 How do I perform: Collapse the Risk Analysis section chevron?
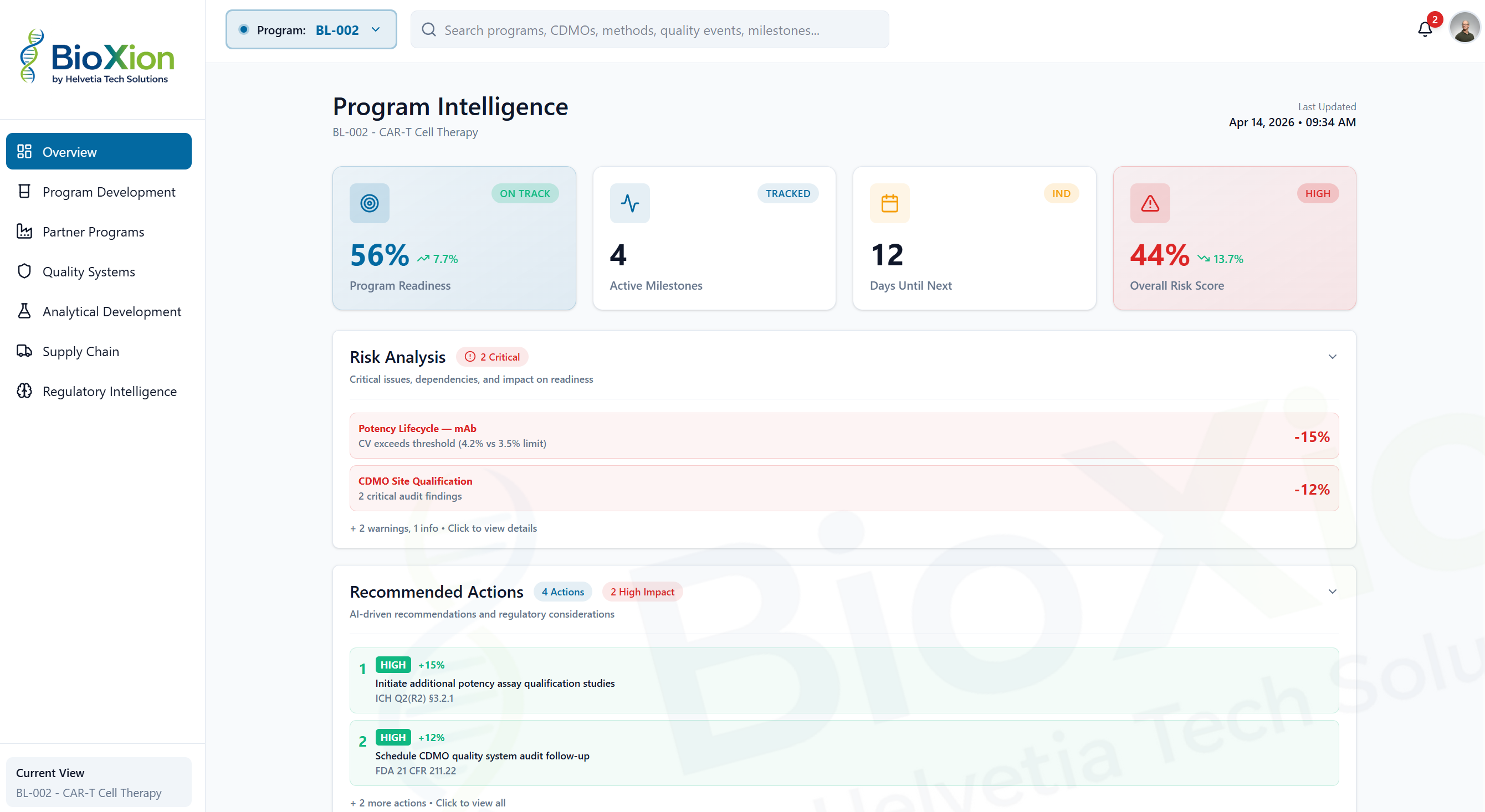[1332, 357]
